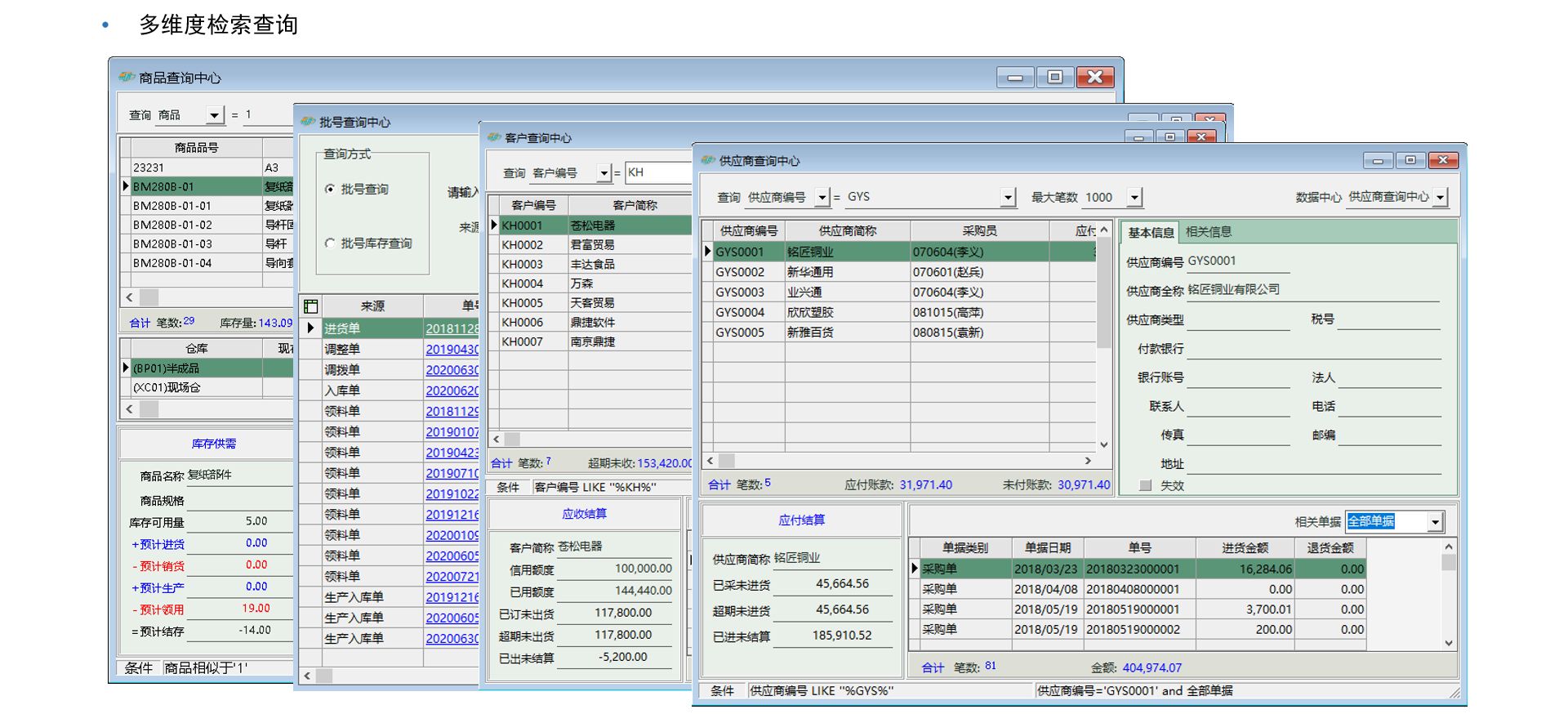
Task: Maximize the 供应商查询中心 window
Action: tap(1410, 160)
